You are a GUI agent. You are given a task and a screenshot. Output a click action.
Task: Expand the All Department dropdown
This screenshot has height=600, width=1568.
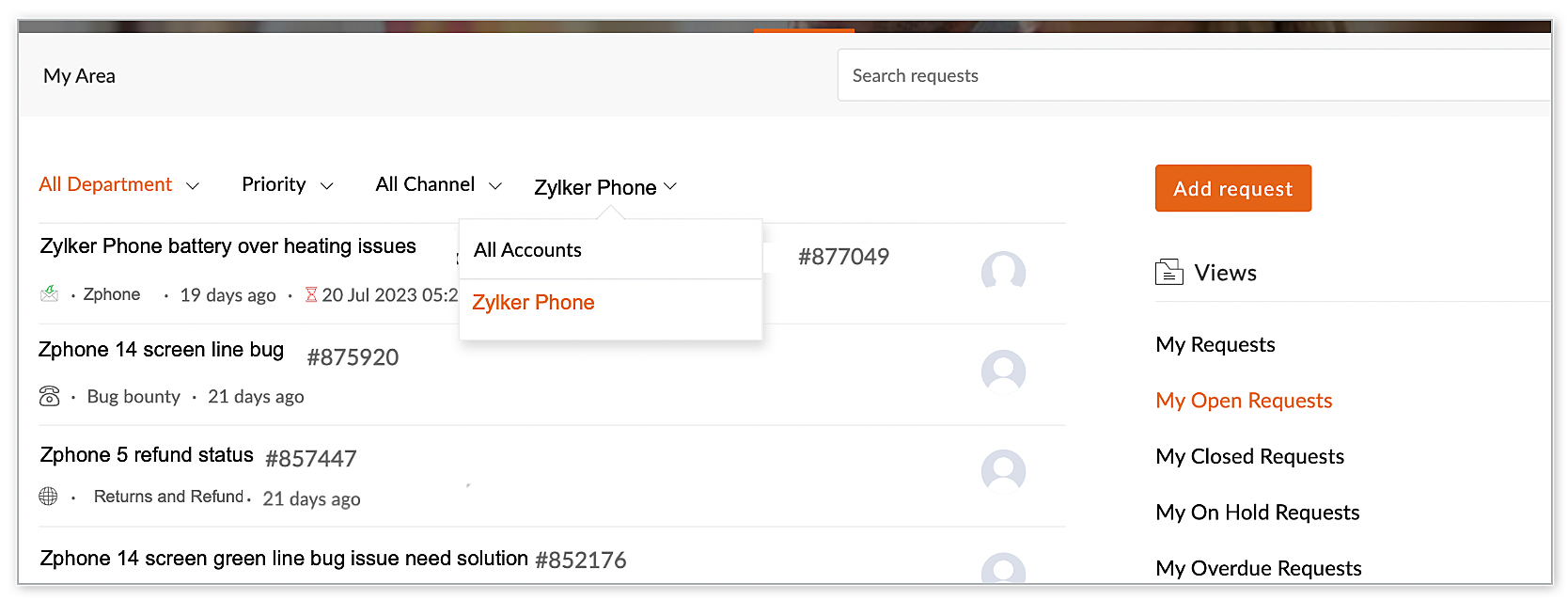119,184
